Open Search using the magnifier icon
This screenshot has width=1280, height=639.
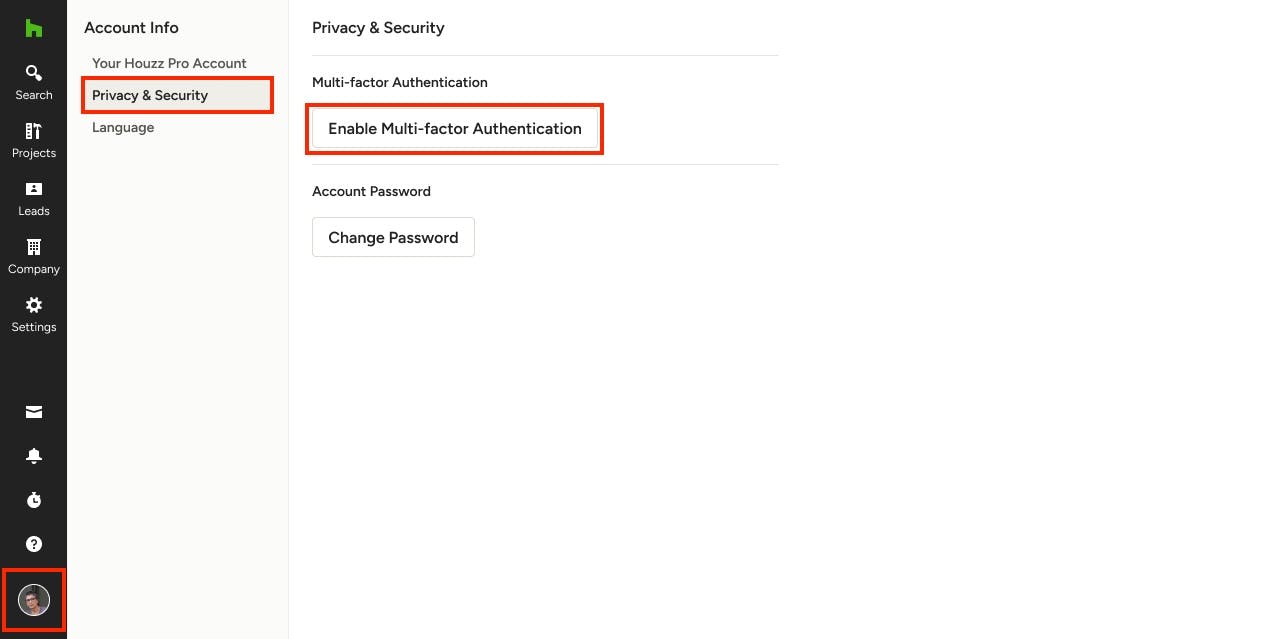pyautogui.click(x=33, y=72)
